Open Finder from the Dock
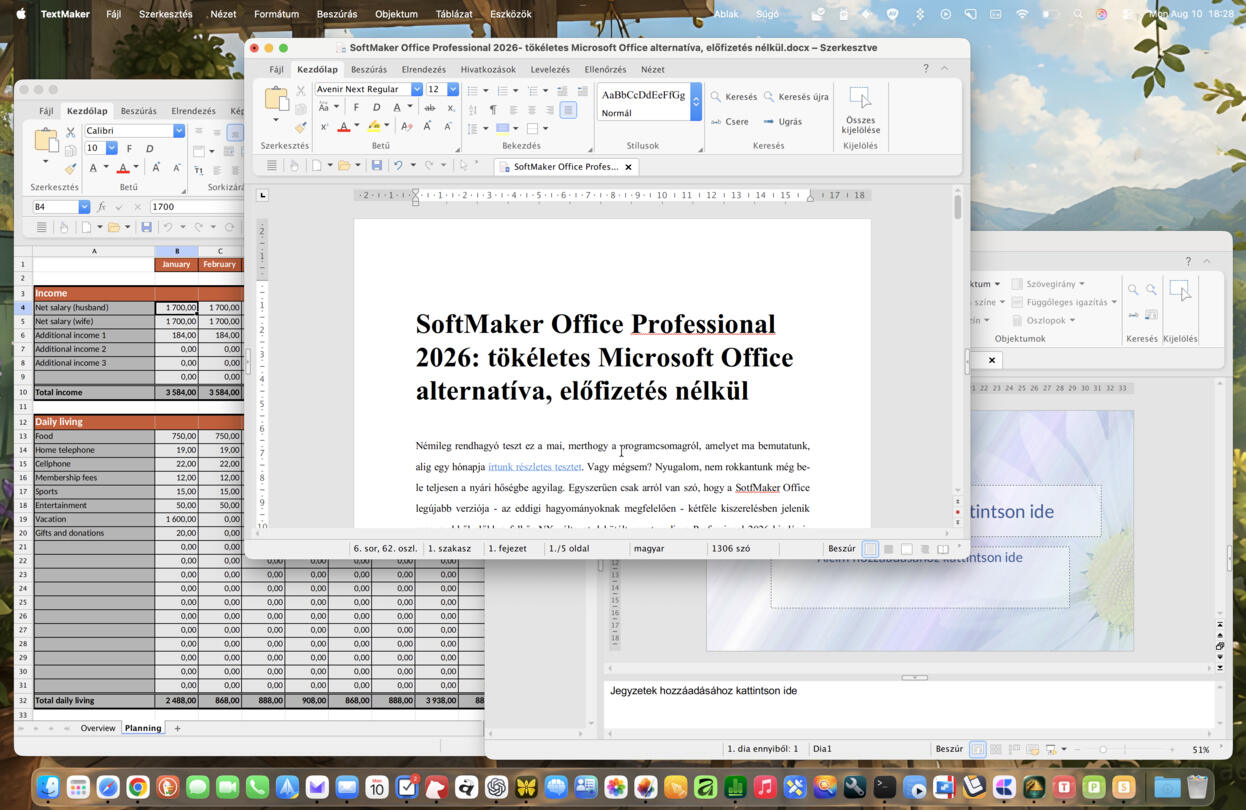 click(x=48, y=787)
